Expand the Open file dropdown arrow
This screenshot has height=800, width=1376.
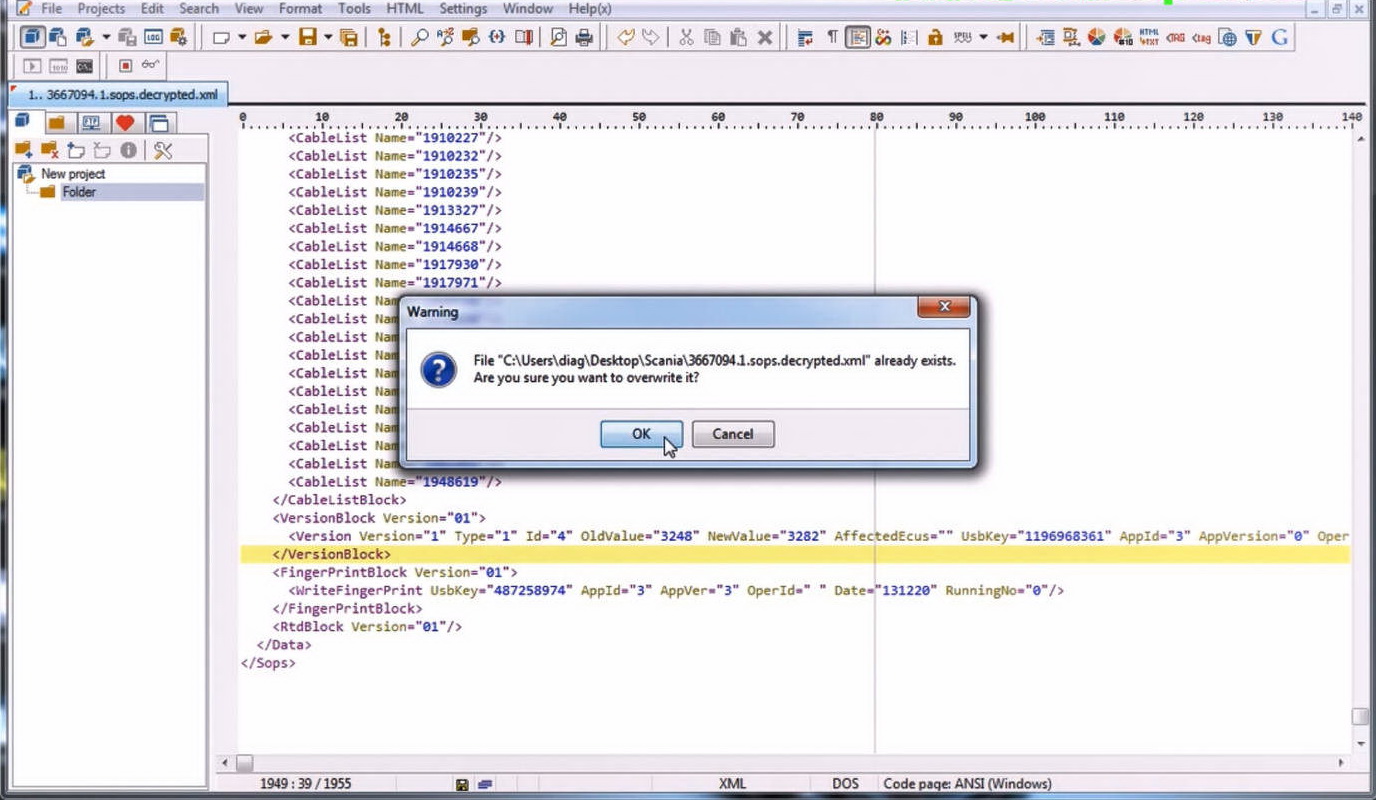tap(285, 38)
